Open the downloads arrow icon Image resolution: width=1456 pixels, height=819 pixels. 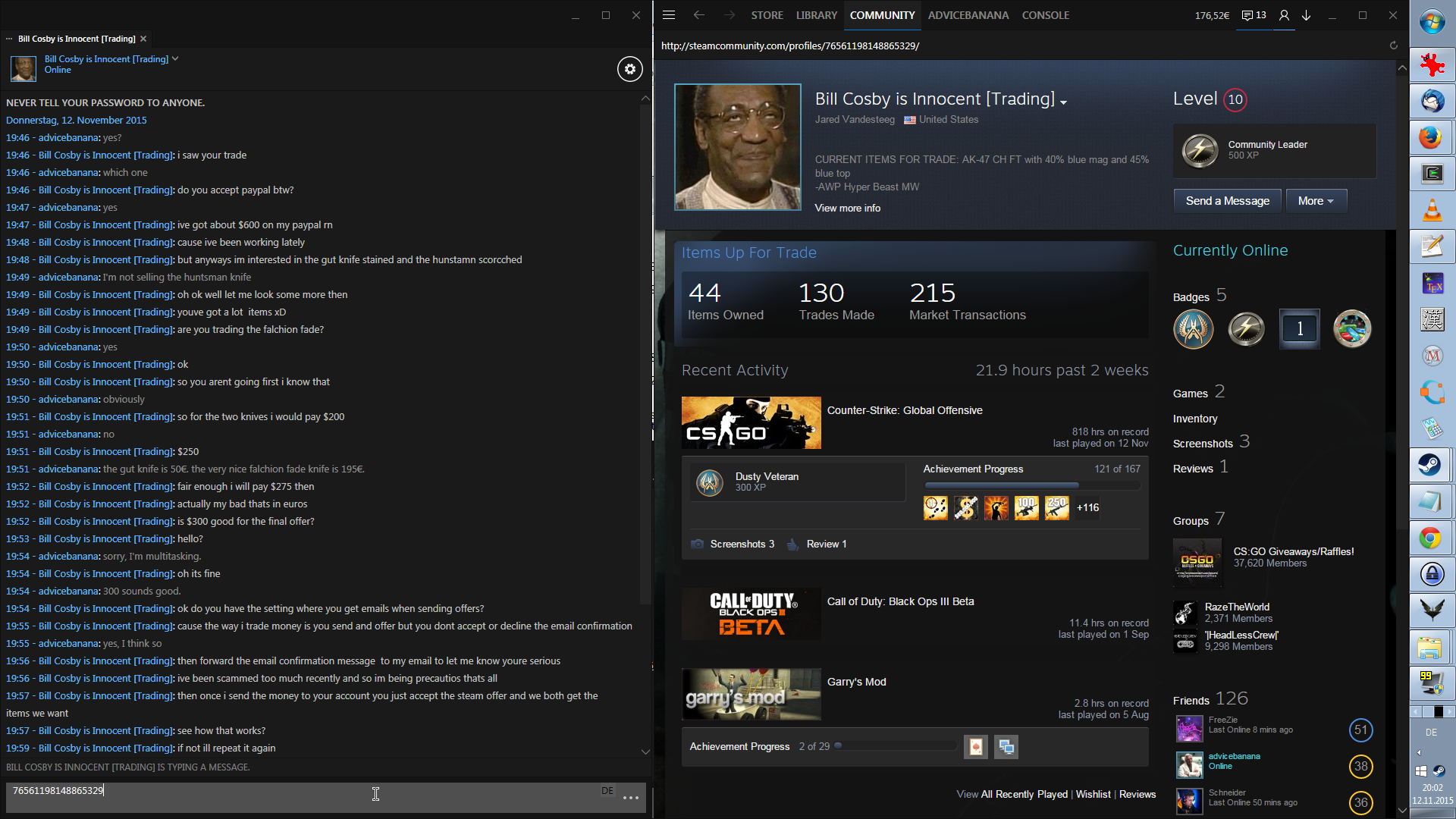(1307, 15)
